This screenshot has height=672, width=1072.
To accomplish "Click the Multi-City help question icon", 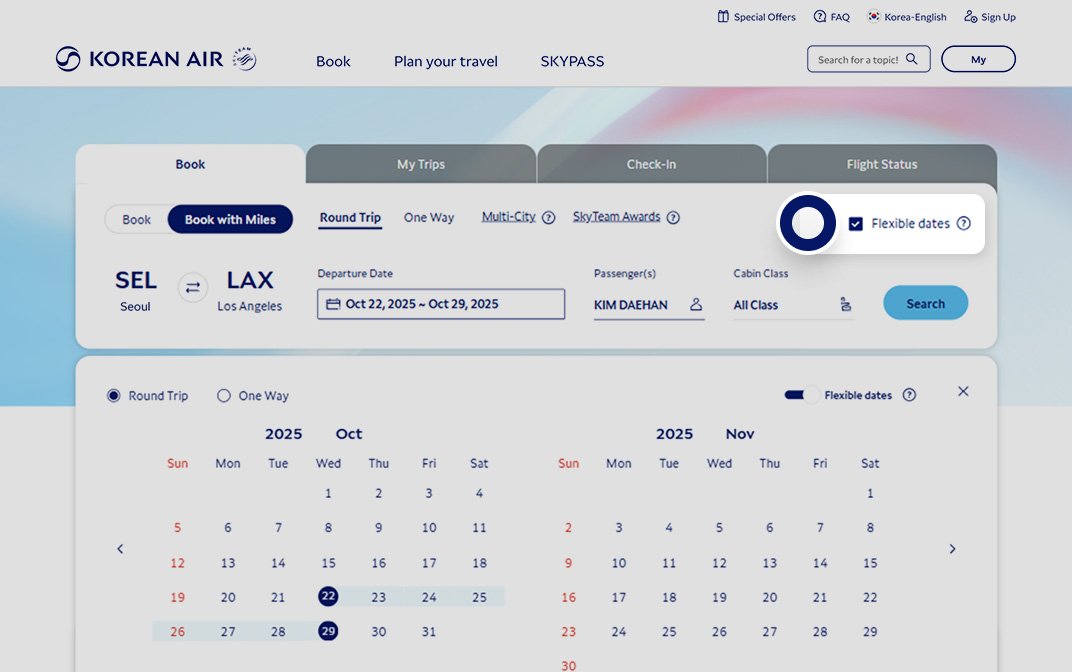I will 548,217.
